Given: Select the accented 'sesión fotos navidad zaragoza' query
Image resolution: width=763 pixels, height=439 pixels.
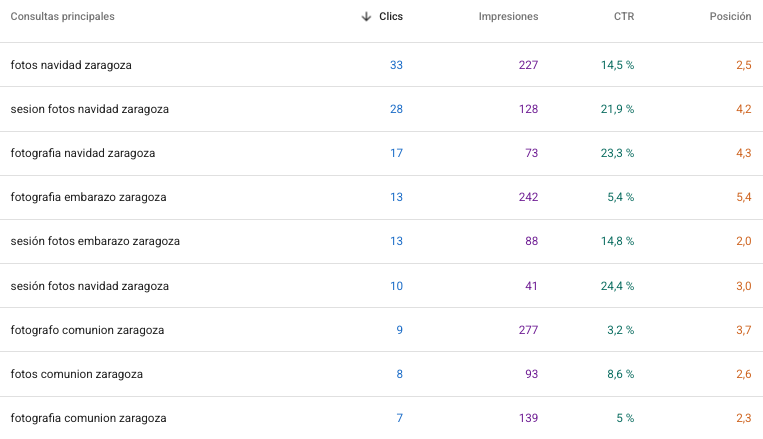Looking at the screenshot, I should [x=89, y=286].
